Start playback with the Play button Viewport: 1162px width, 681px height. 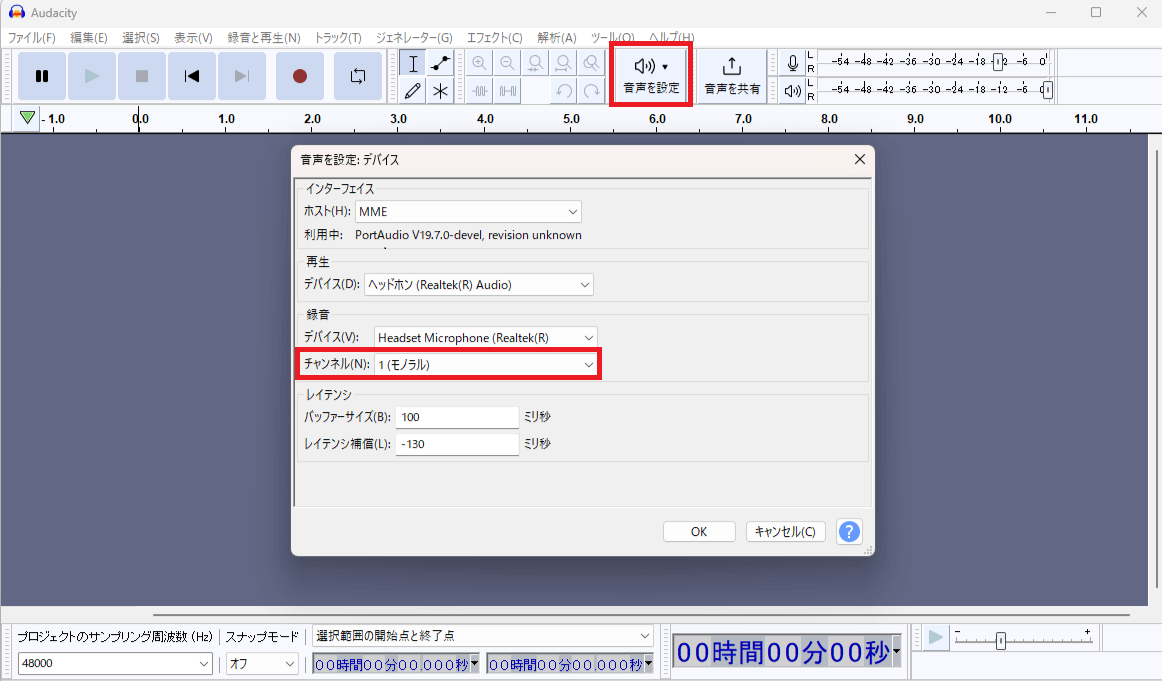pyautogui.click(x=92, y=76)
